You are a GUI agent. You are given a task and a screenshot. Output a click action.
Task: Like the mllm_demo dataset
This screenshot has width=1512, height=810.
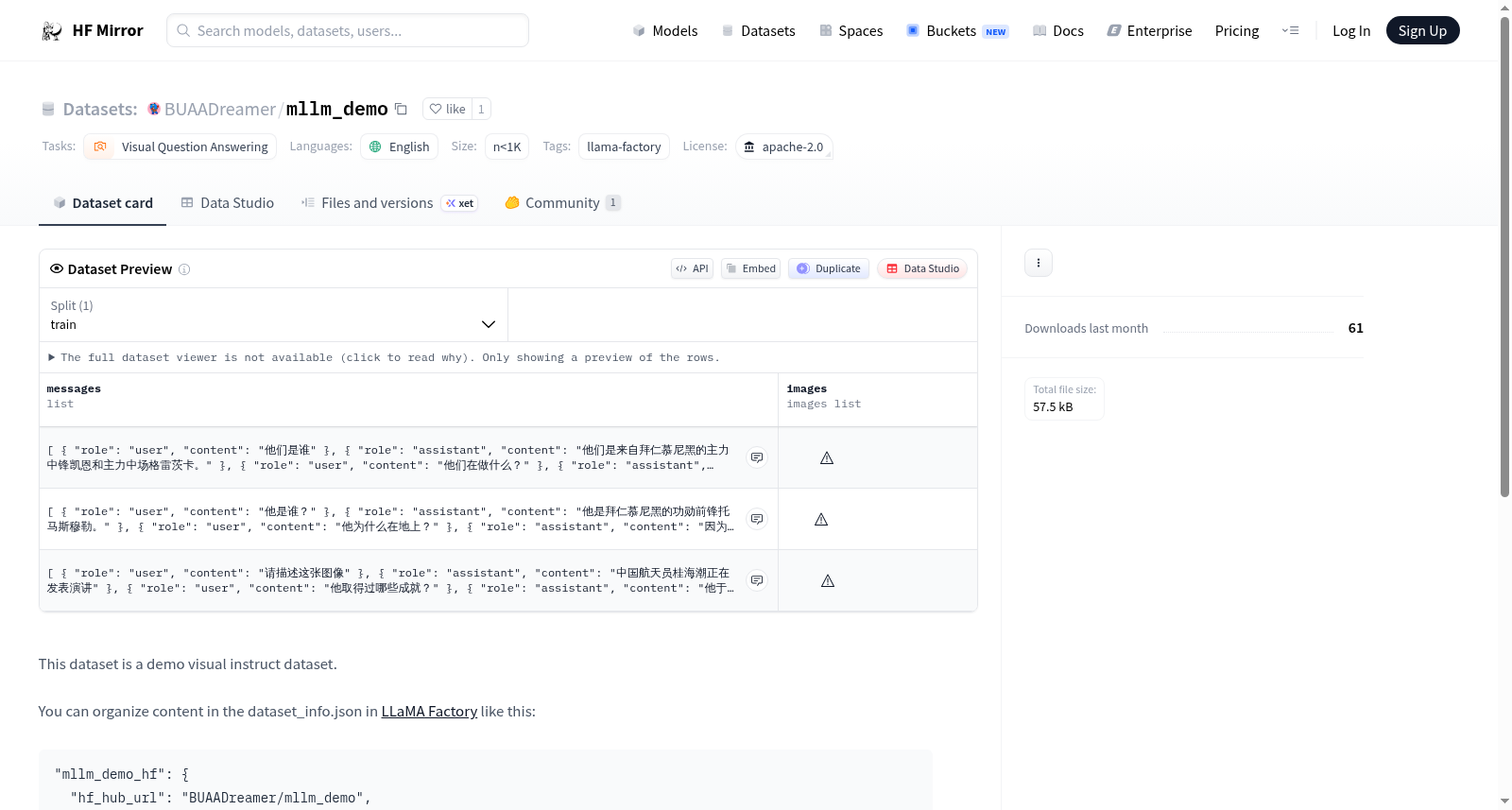[447, 109]
